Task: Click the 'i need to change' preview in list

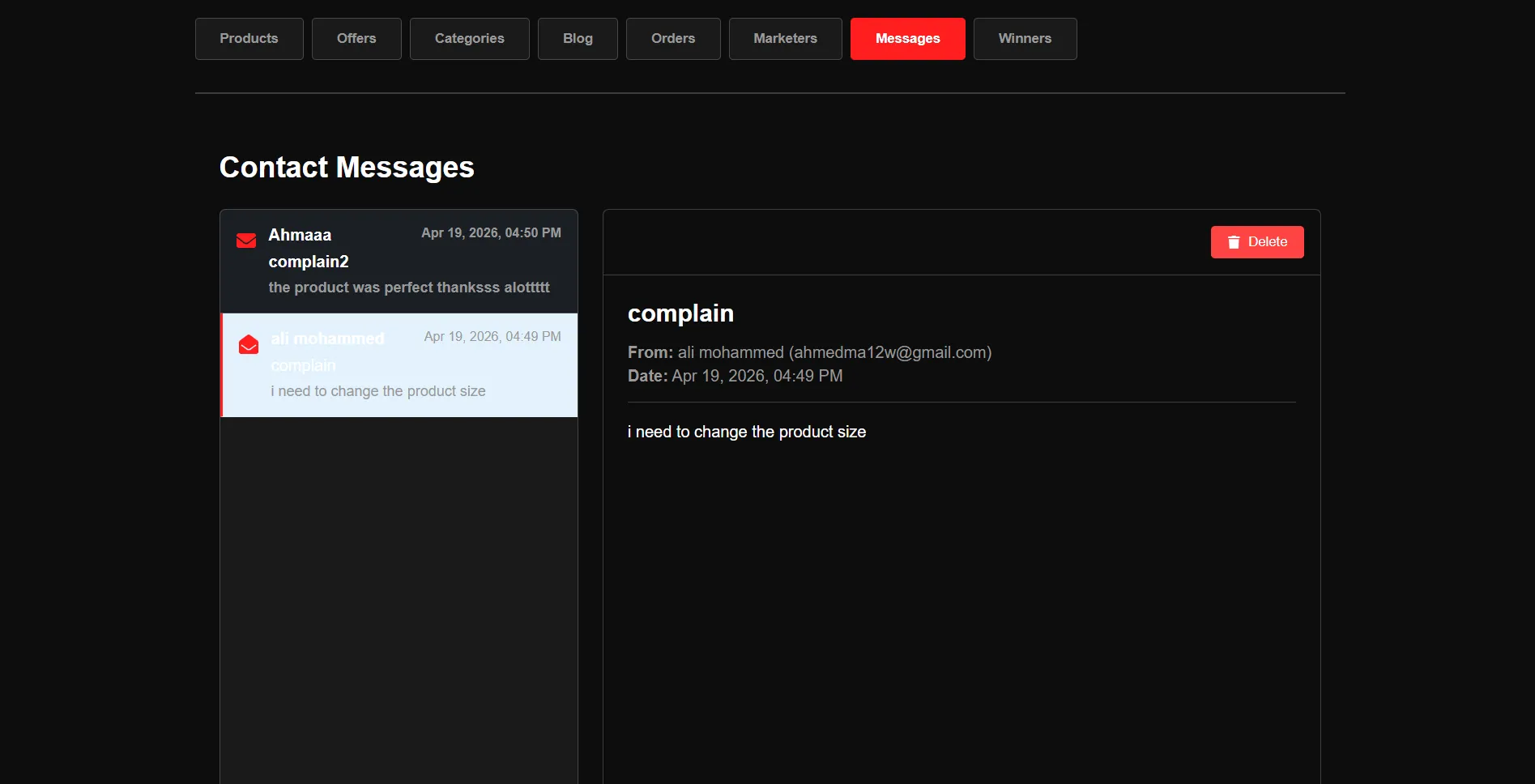Action: 378,391
